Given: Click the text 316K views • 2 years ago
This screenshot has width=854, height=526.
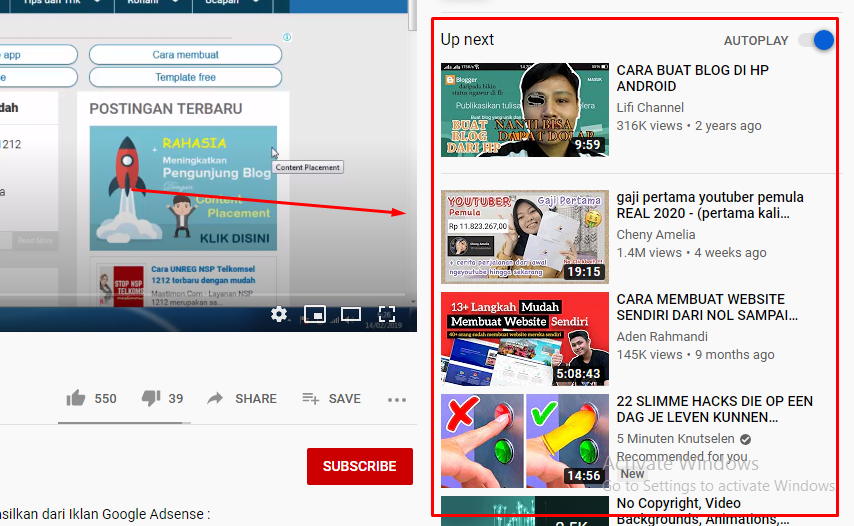Looking at the screenshot, I should (689, 126).
